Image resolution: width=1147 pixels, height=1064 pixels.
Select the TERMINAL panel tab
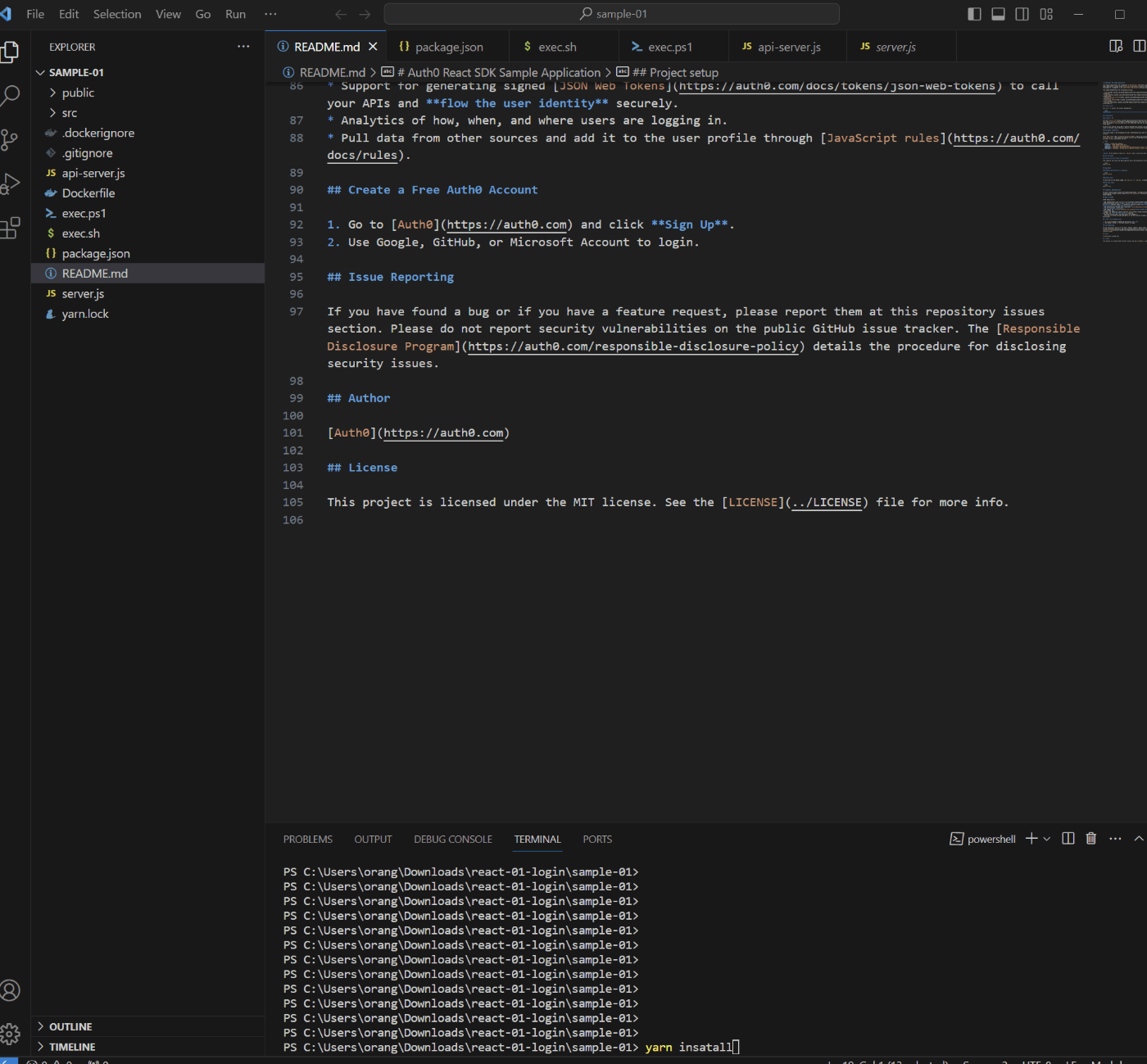(x=537, y=839)
